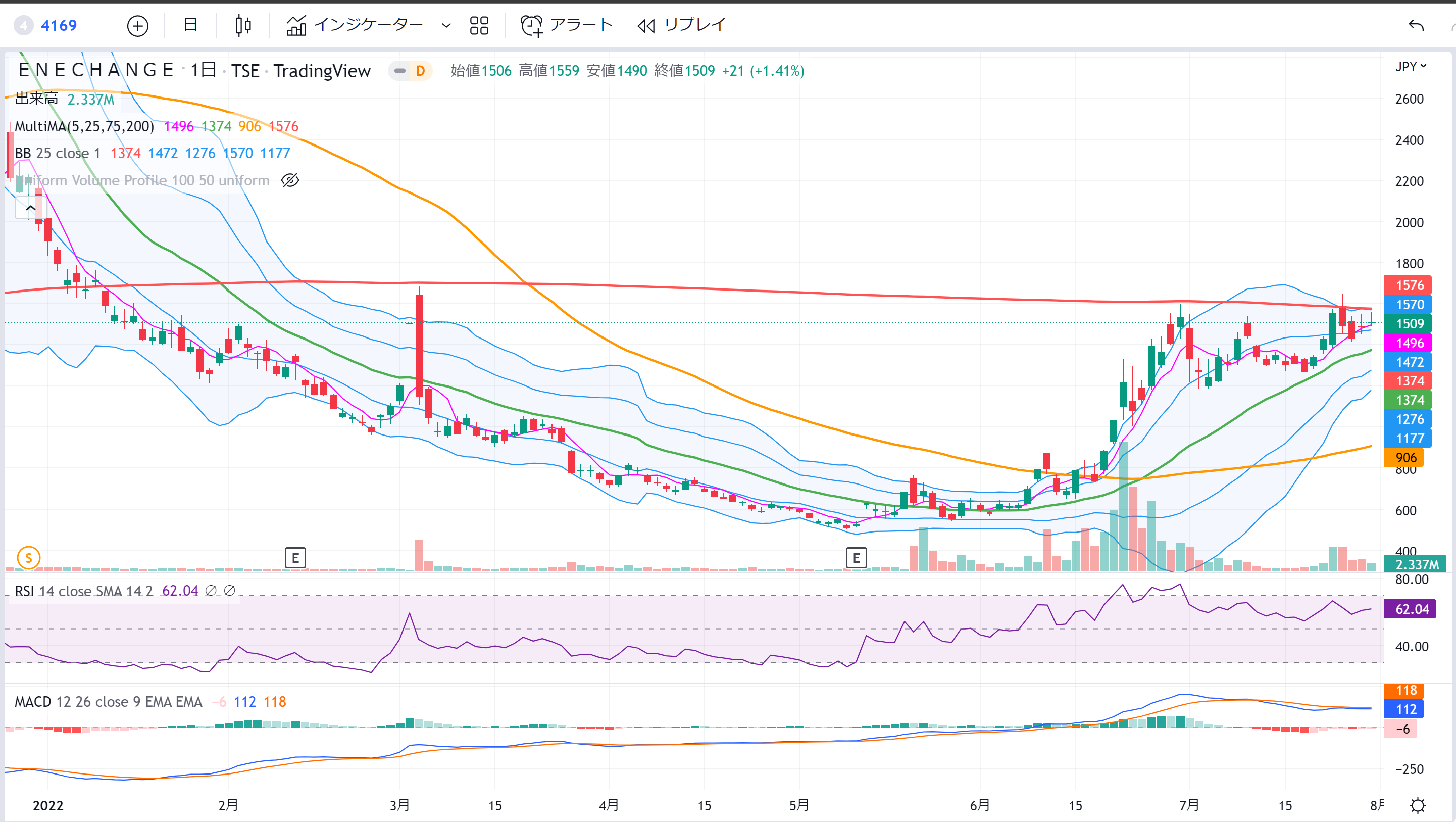Click the 2600 price scale label
This screenshot has height=822, width=1456.
coord(1410,99)
